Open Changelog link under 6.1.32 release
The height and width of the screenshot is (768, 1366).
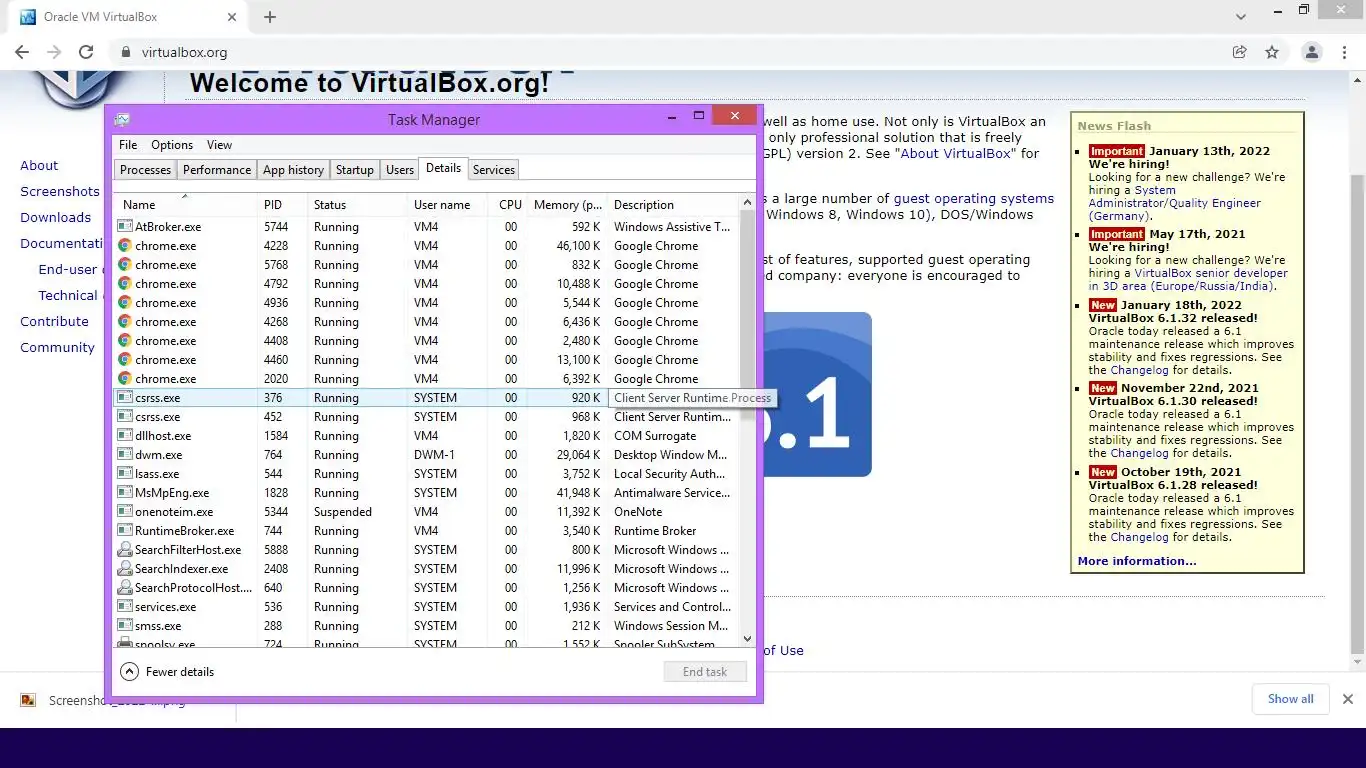tap(1138, 370)
